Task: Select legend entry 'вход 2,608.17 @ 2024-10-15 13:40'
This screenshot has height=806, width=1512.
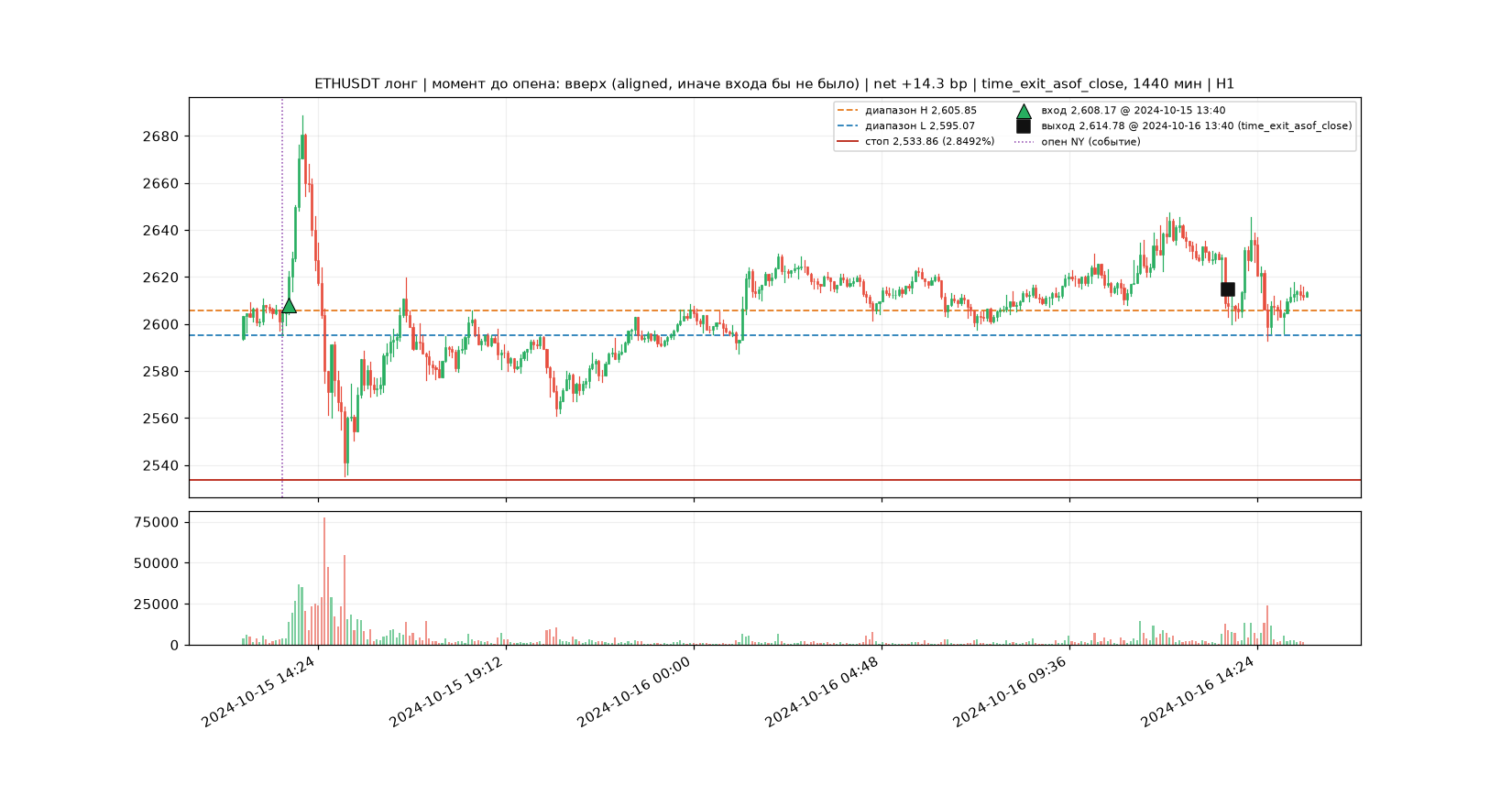Action: tap(1134, 111)
